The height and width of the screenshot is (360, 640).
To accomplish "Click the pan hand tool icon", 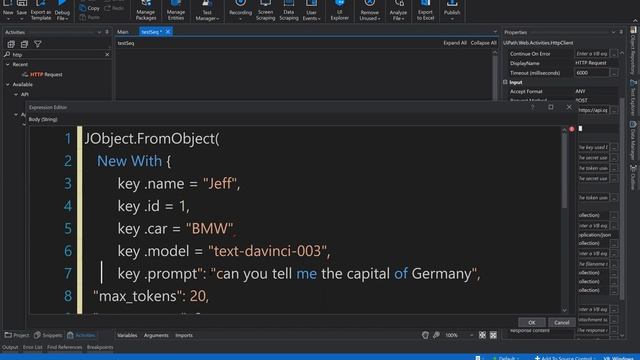I will point(425,335).
